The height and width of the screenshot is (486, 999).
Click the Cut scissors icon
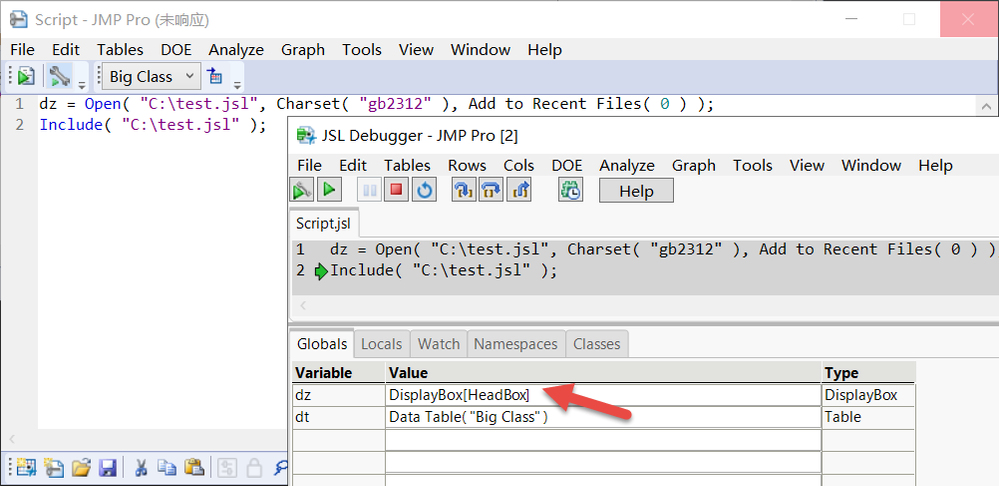point(141,467)
